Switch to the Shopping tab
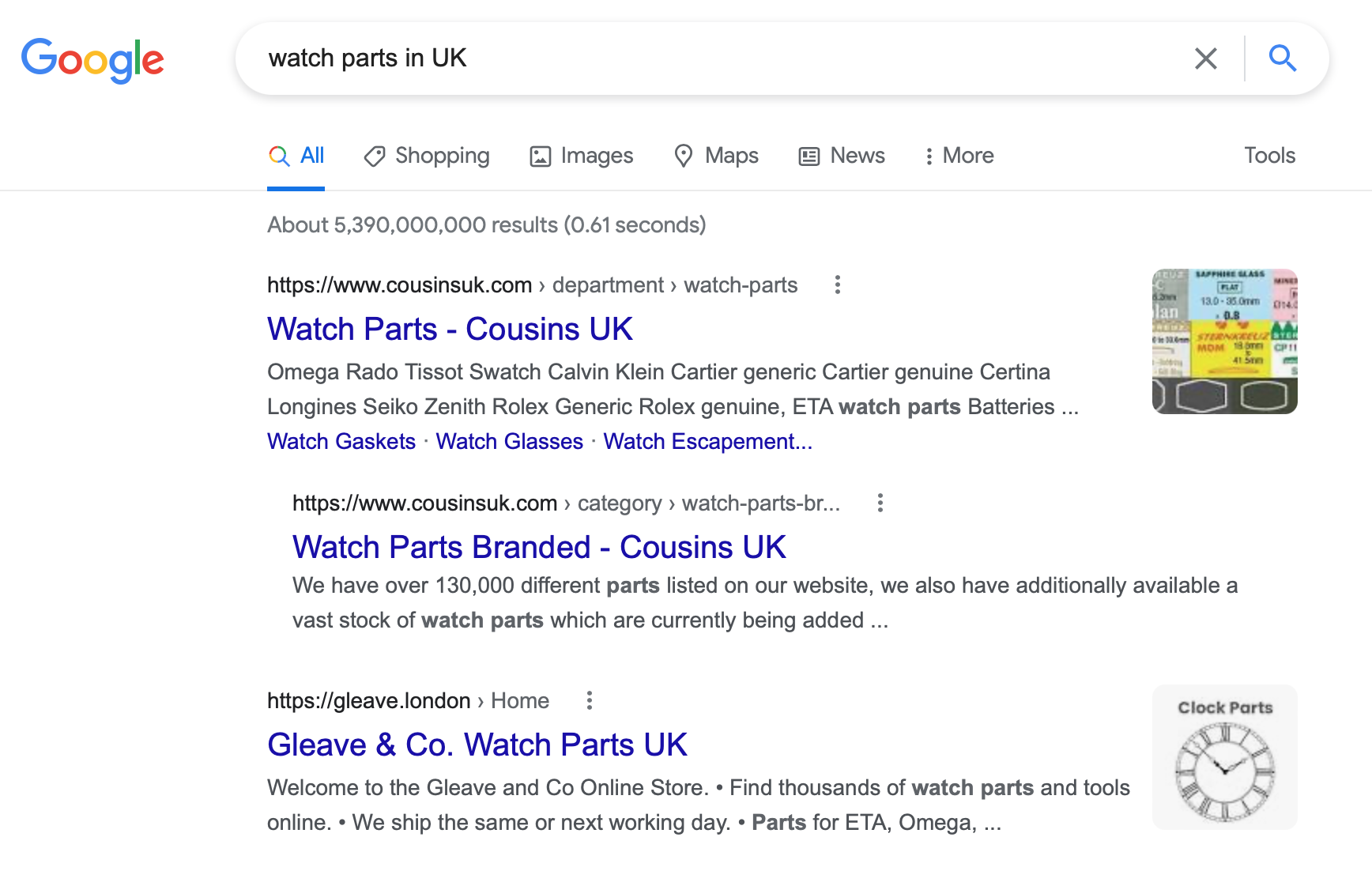The height and width of the screenshot is (871, 1372). coord(427,156)
